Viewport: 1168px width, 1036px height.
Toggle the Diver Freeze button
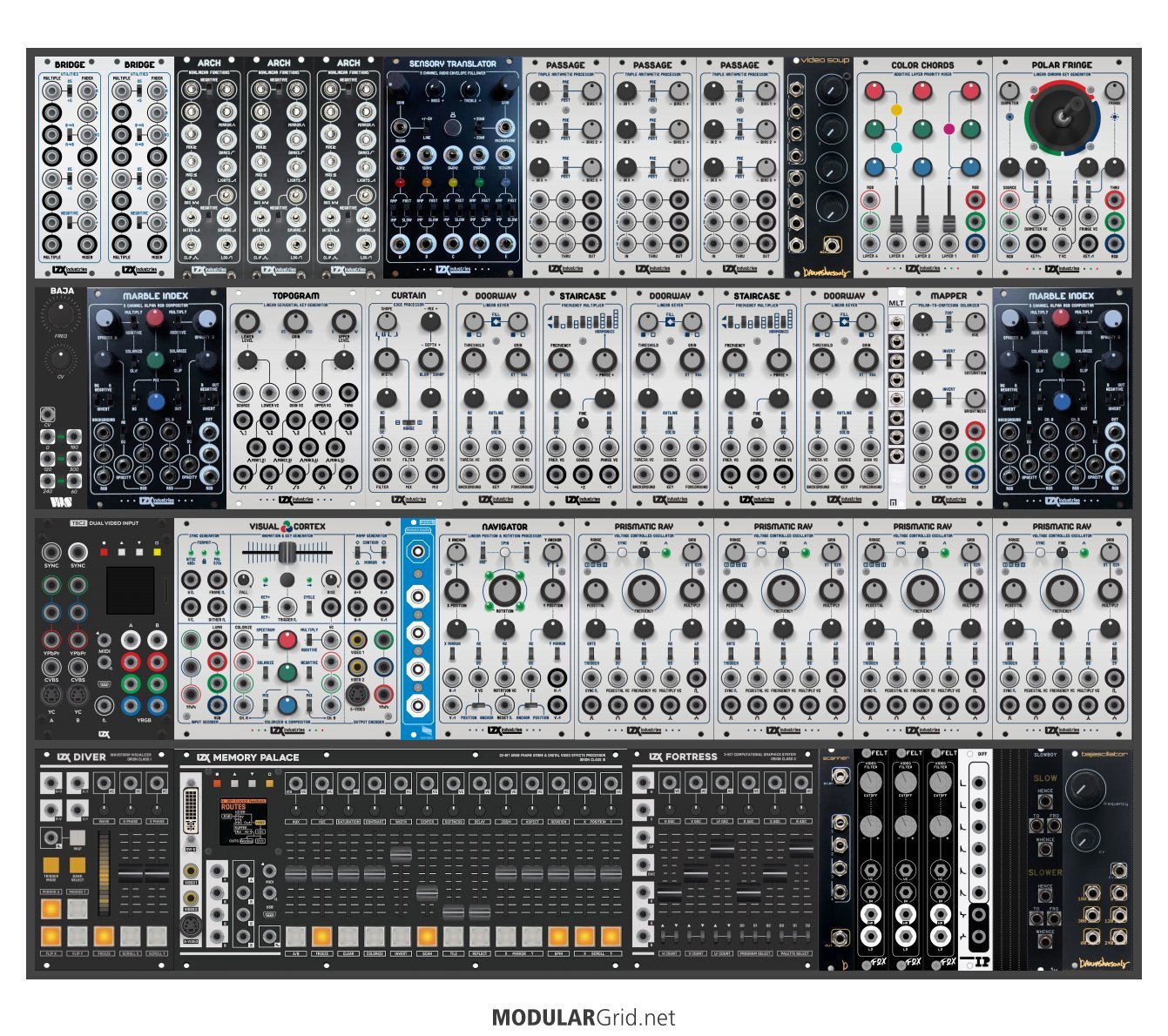[x=104, y=937]
